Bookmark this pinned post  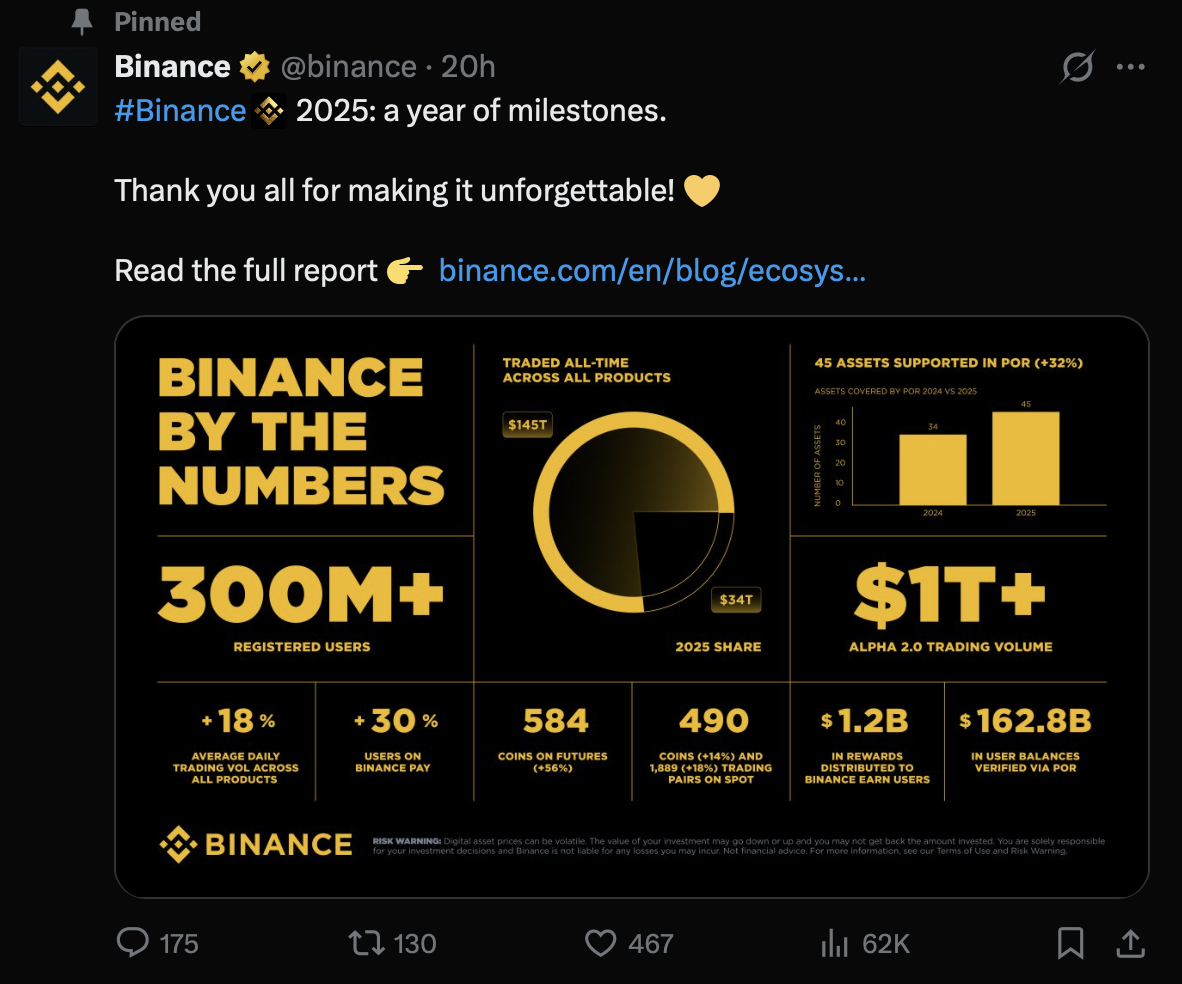tap(1070, 943)
